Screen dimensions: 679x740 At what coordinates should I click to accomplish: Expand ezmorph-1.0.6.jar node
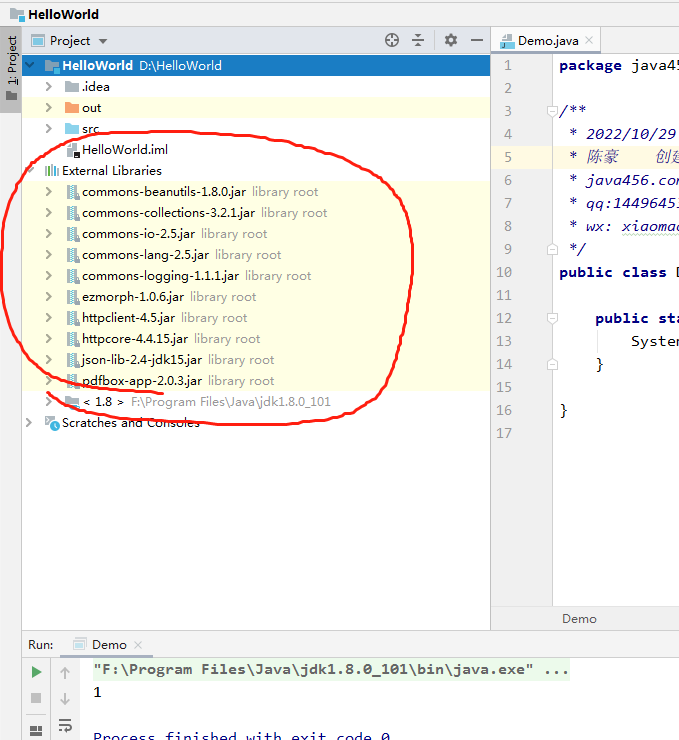click(x=49, y=296)
